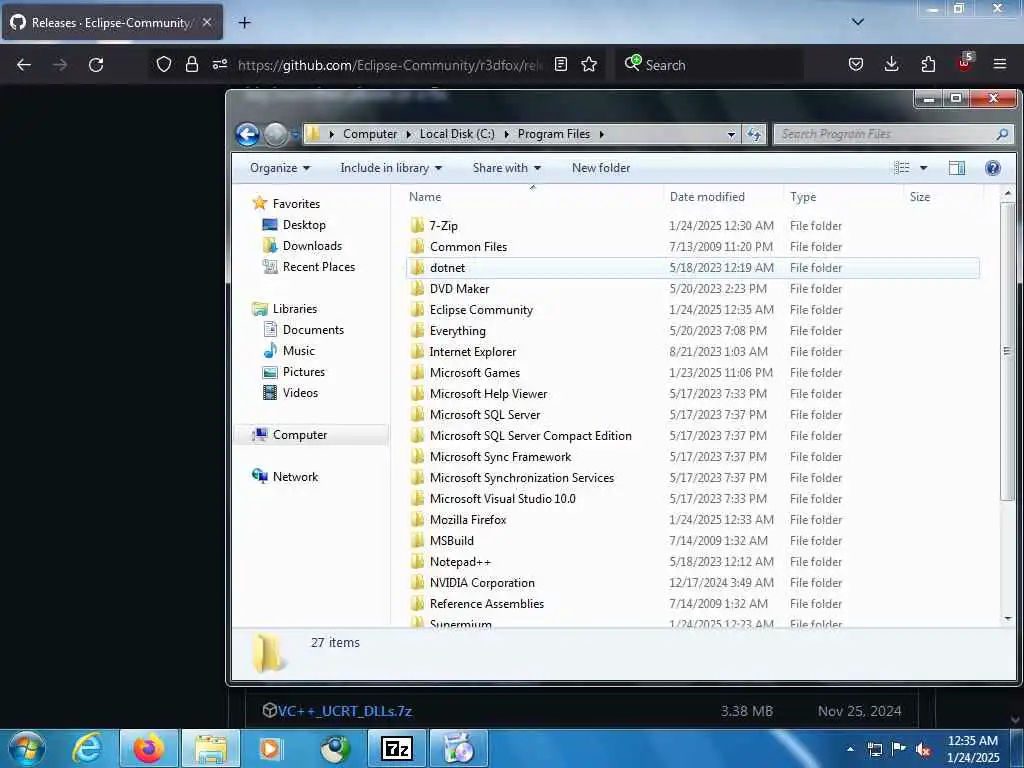
Task: Click the muted volume tray icon
Action: (x=923, y=749)
